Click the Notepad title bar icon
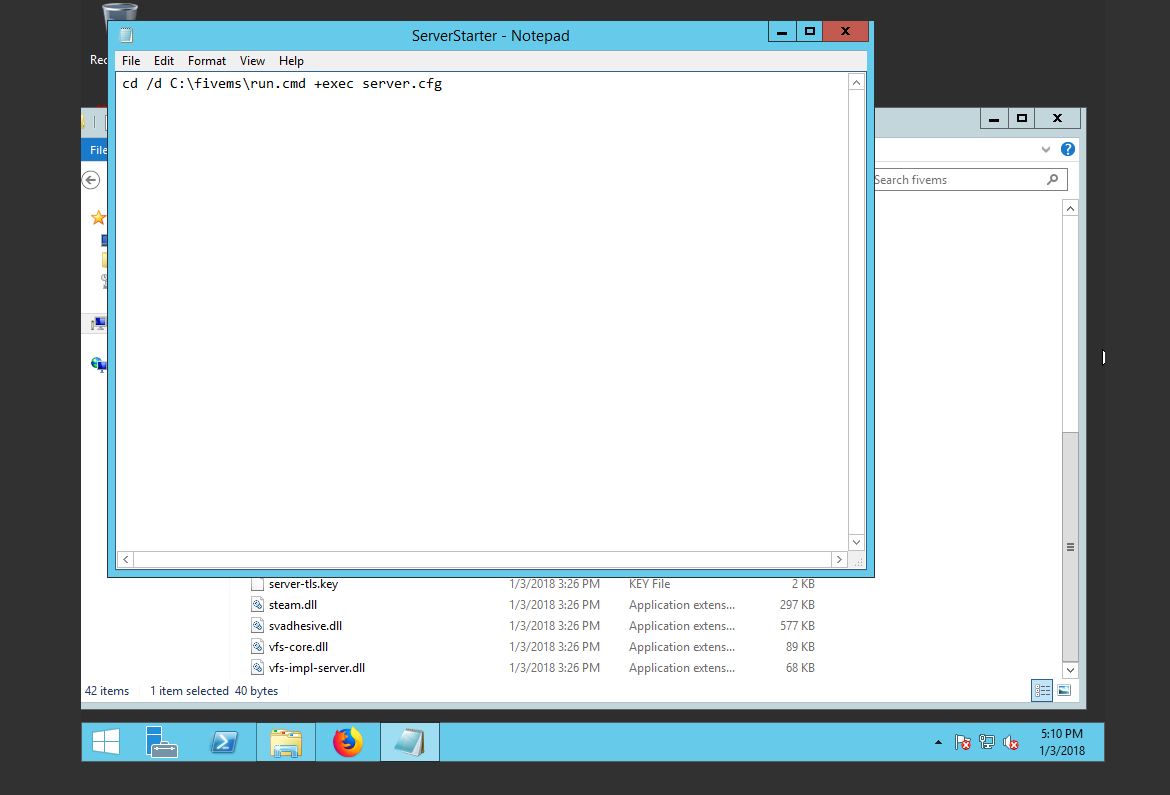Image resolution: width=1170 pixels, height=795 pixels. (126, 34)
